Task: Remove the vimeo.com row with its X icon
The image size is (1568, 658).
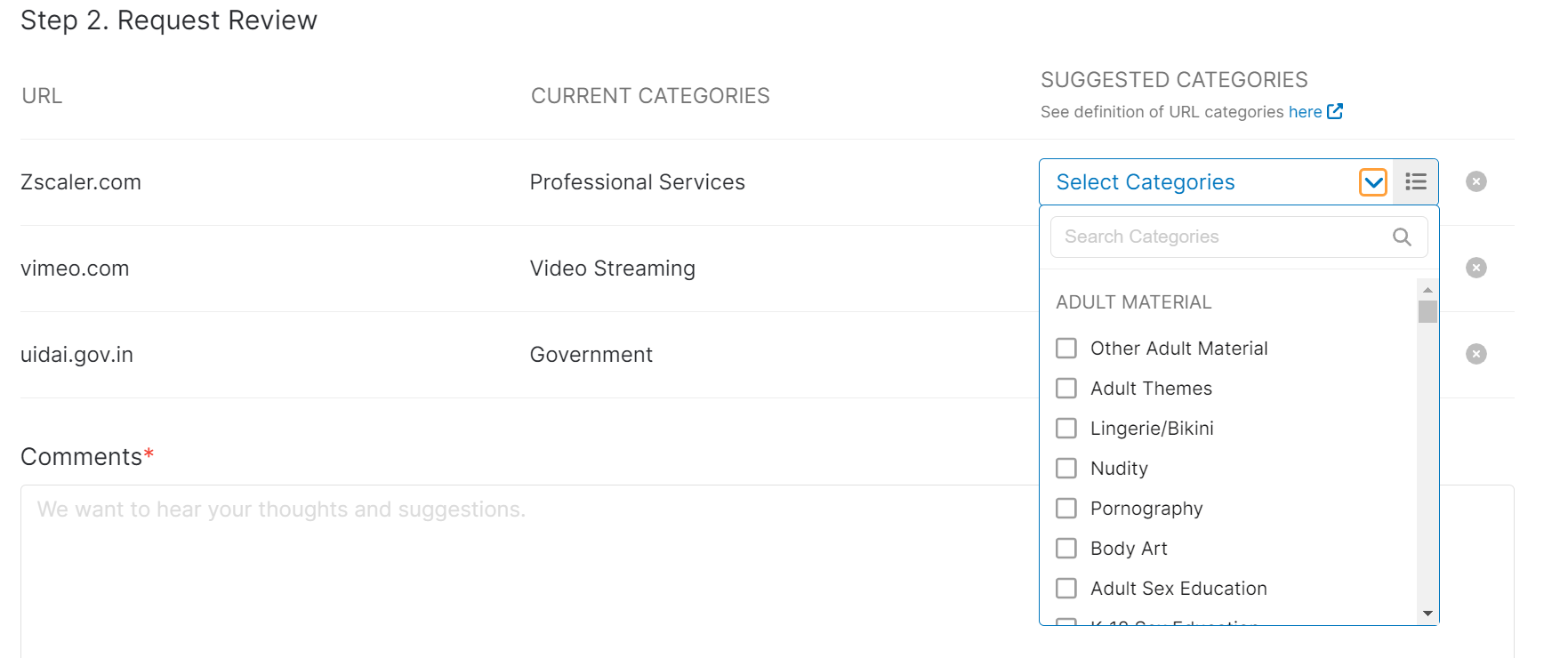Action: (1476, 268)
